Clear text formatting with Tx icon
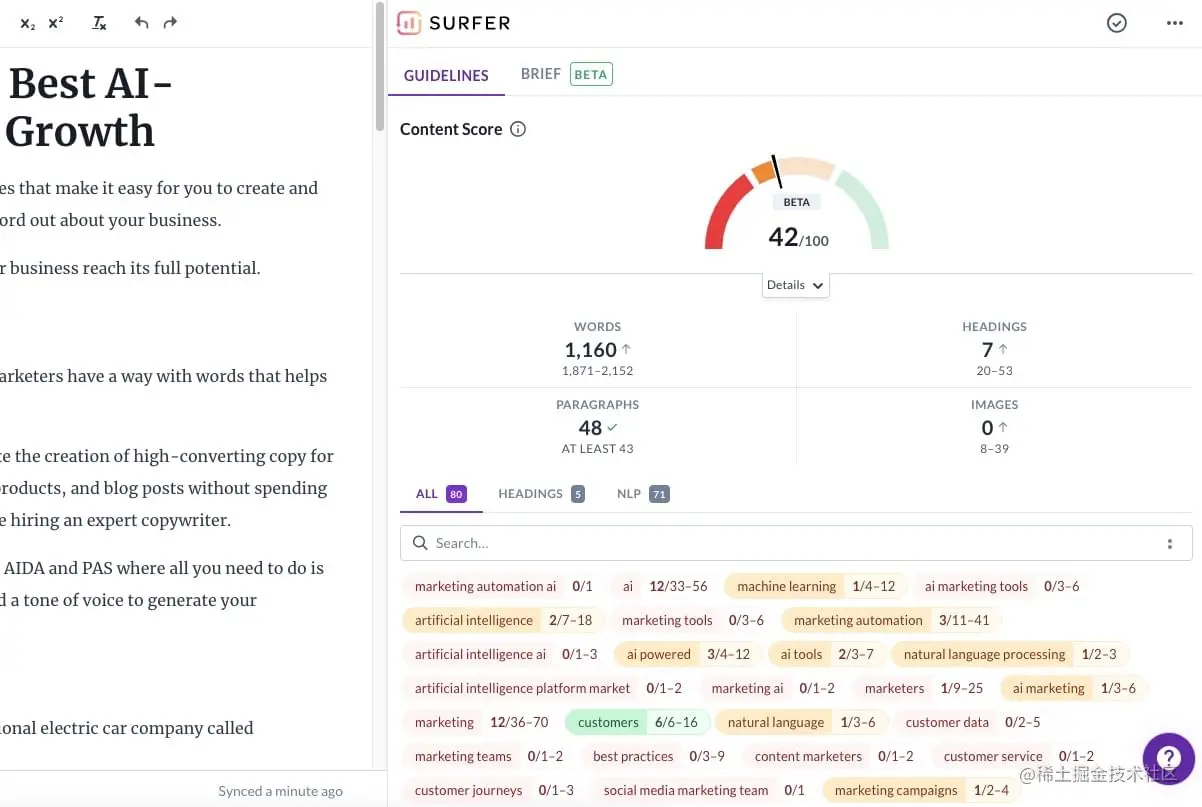 [99, 22]
